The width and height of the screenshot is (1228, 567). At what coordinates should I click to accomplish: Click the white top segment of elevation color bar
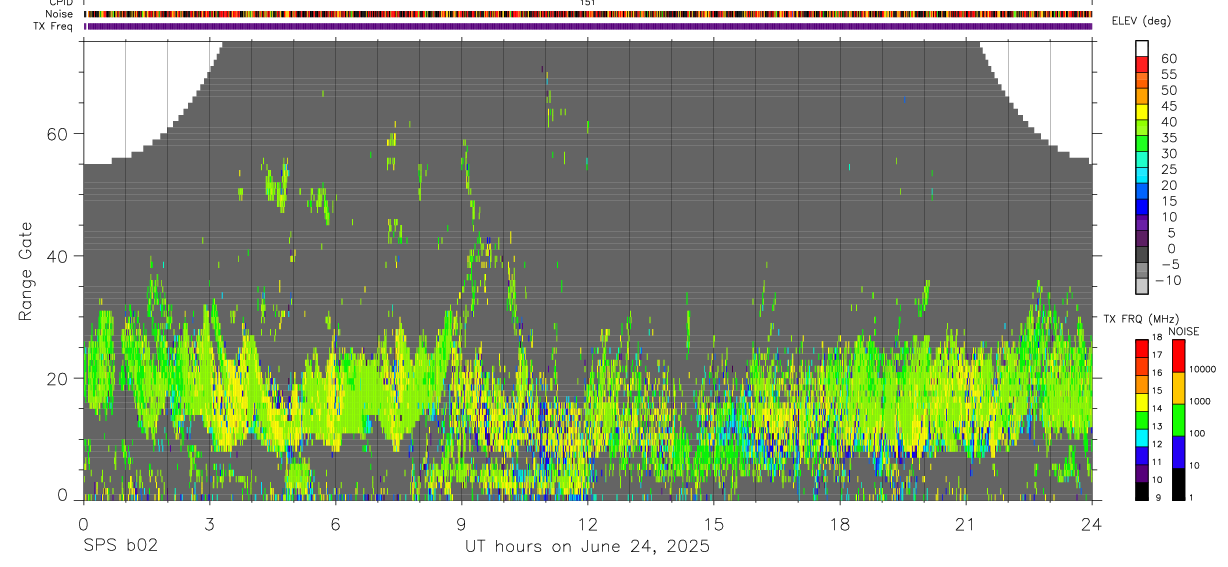1142,48
